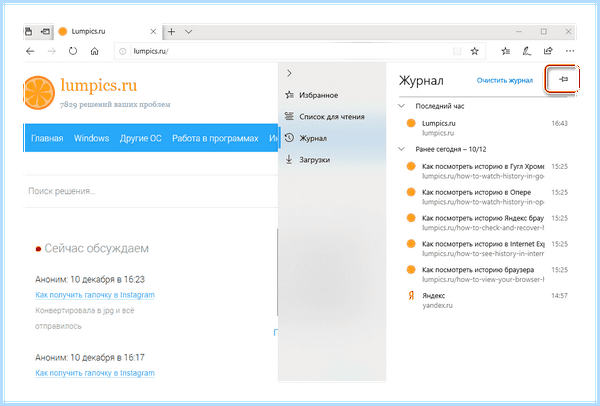Refresh the current page
600x406 pixels.
[73, 51]
